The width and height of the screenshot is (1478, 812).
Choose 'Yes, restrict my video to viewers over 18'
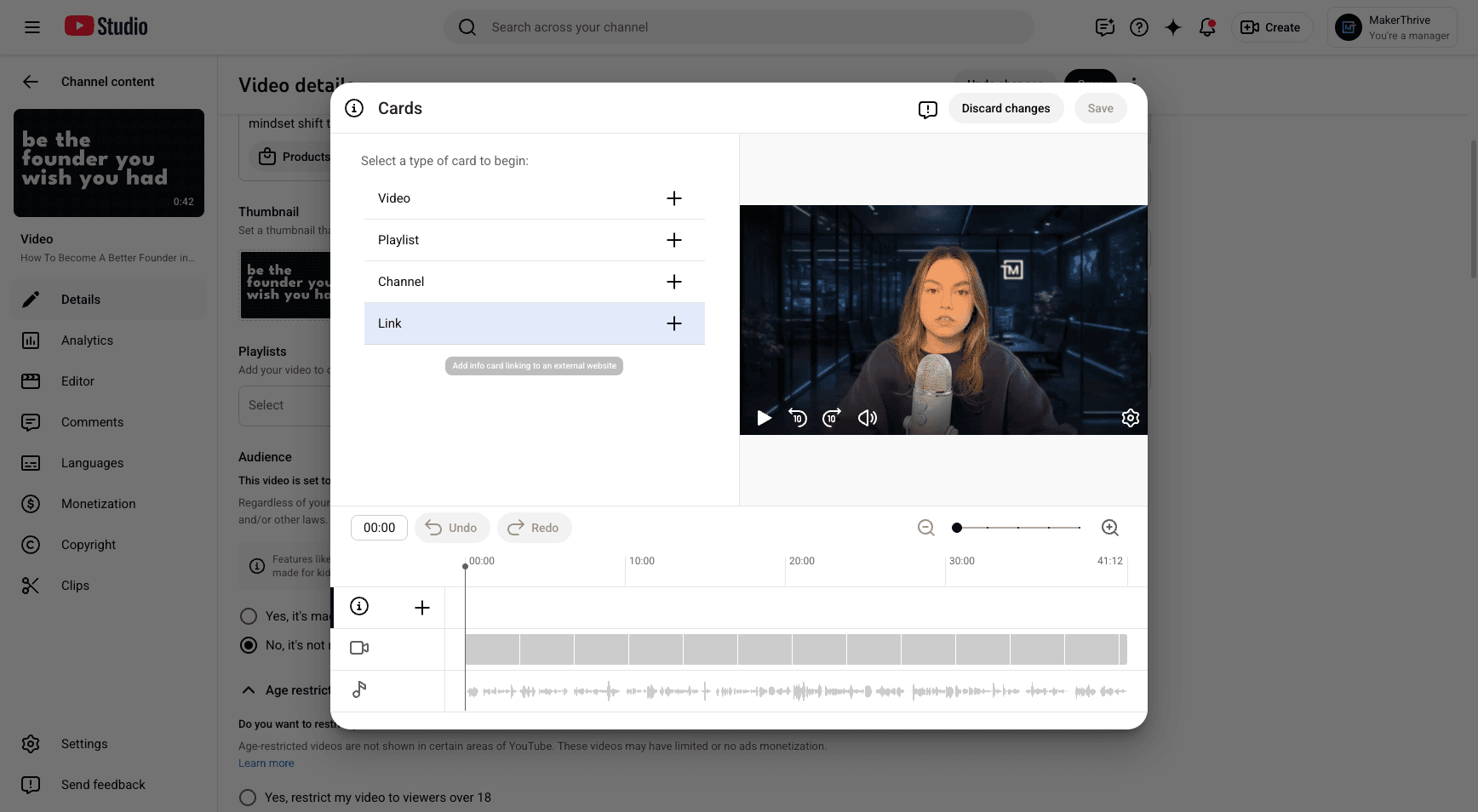click(248, 798)
